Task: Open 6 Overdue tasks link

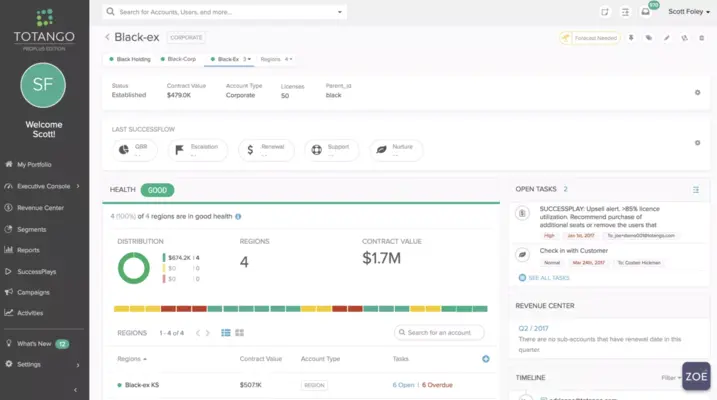Action: point(437,385)
